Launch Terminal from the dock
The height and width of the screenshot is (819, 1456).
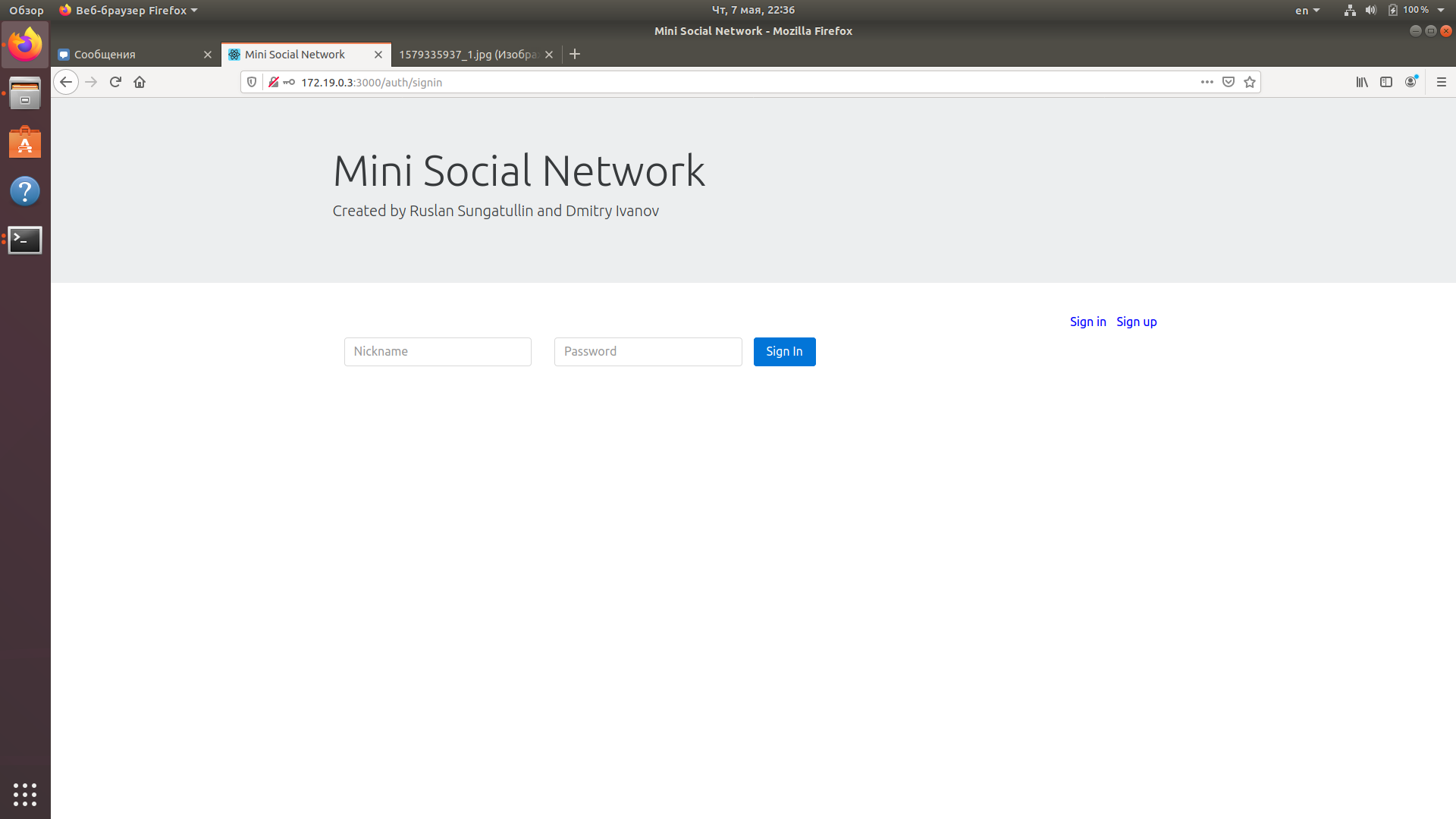pyautogui.click(x=25, y=240)
